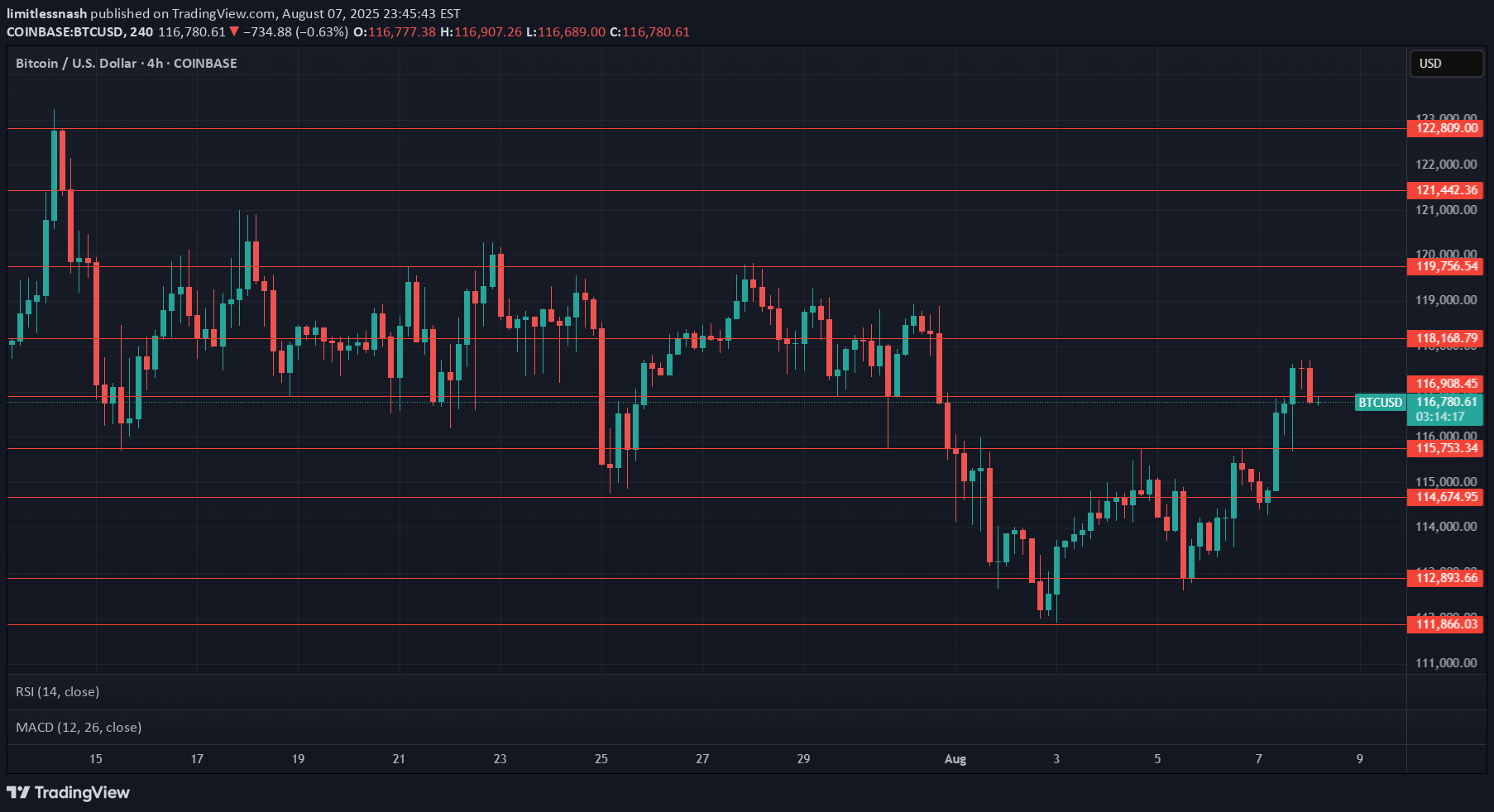
Task: Click the 121,000.00 axis tick
Action: pos(1446,210)
